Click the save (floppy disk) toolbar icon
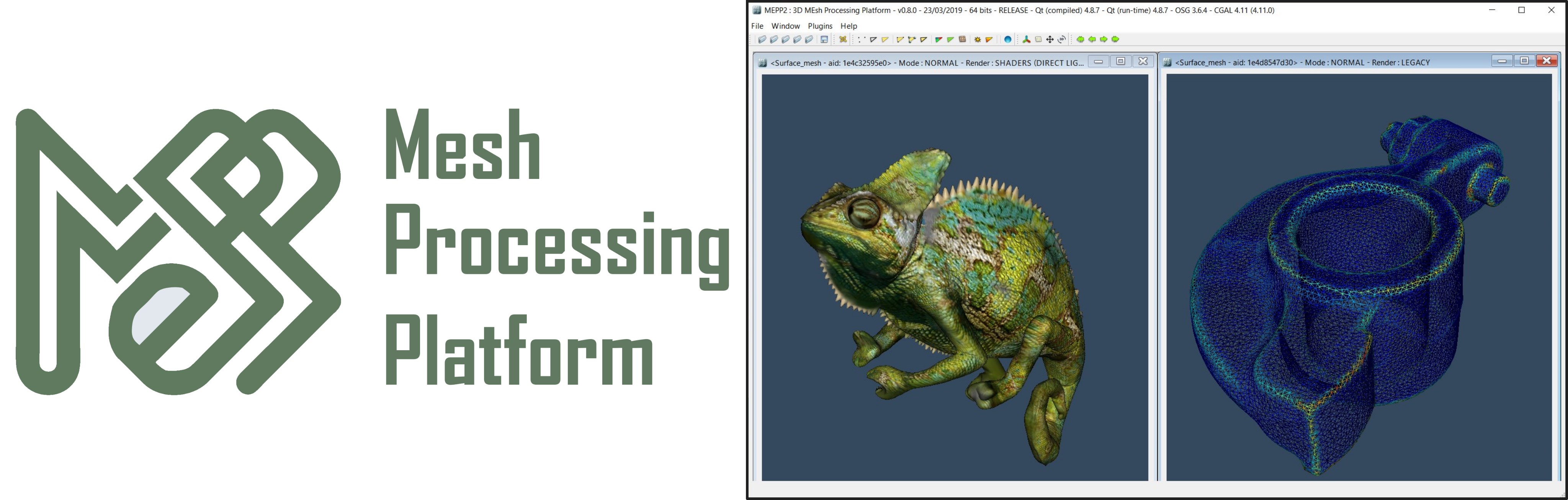 pos(824,39)
